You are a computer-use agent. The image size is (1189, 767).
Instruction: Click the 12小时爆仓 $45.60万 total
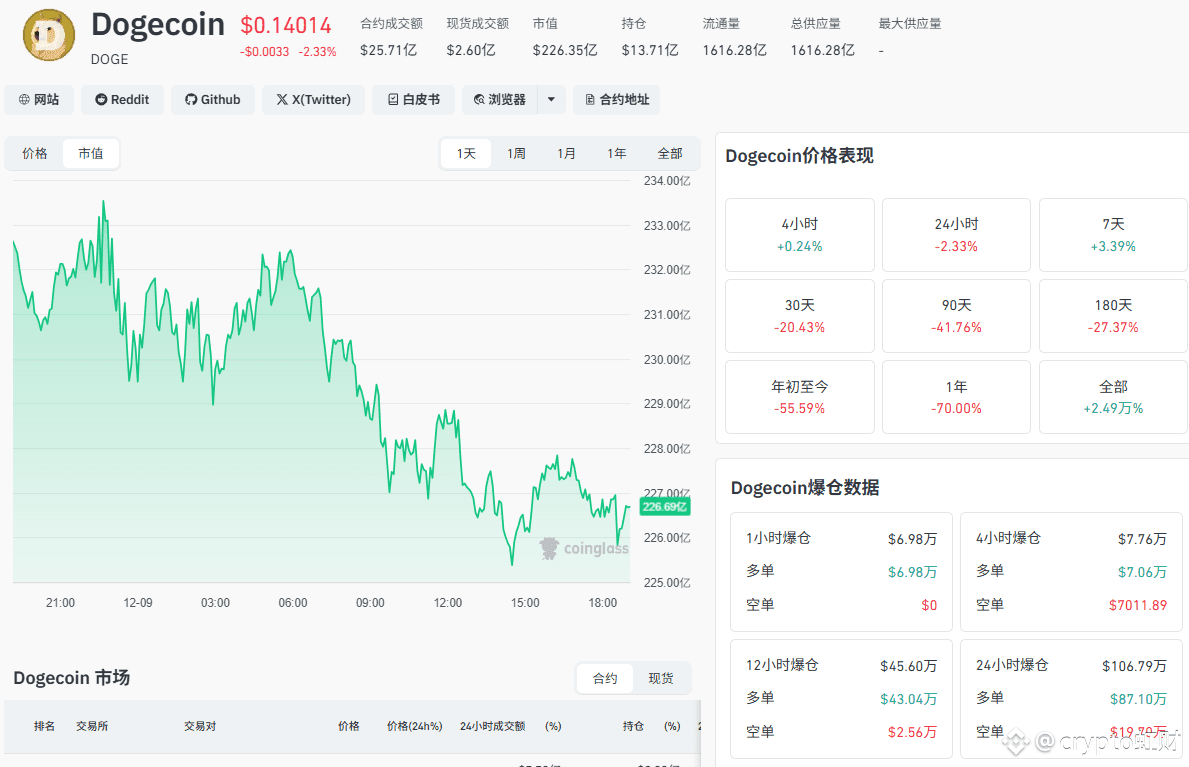[x=908, y=666]
